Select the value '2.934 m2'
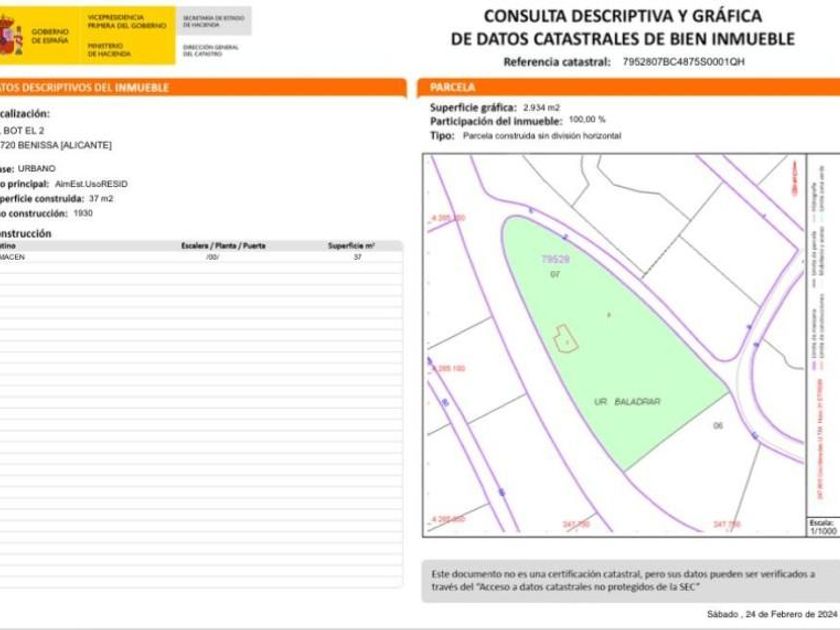The width and height of the screenshot is (840, 630). coord(541,108)
